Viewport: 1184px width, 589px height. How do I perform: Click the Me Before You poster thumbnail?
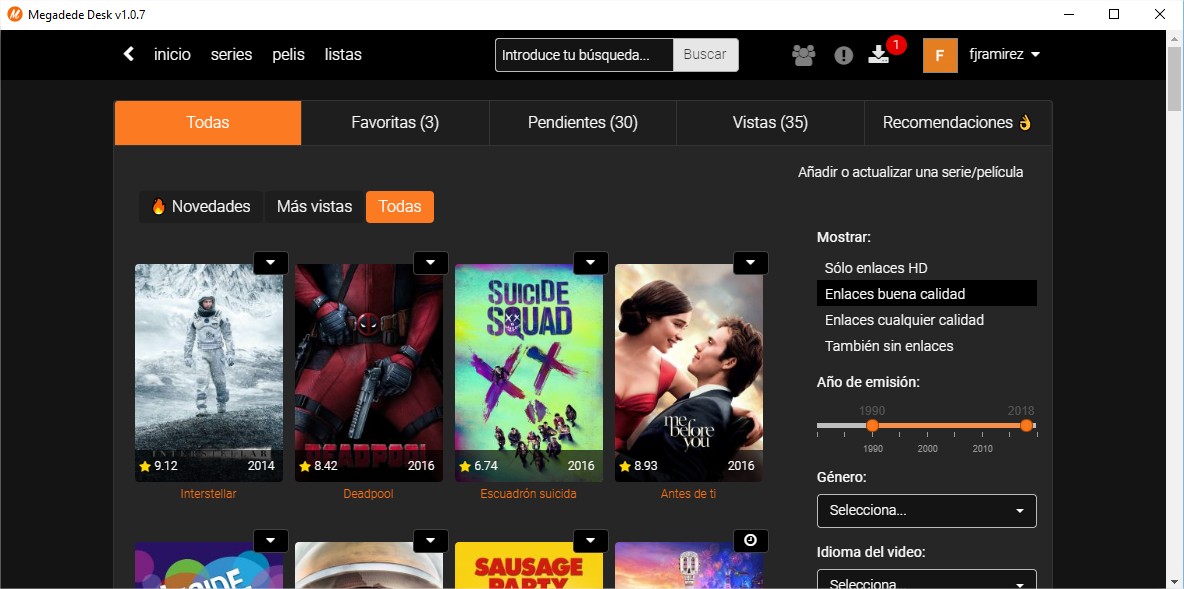tap(689, 372)
